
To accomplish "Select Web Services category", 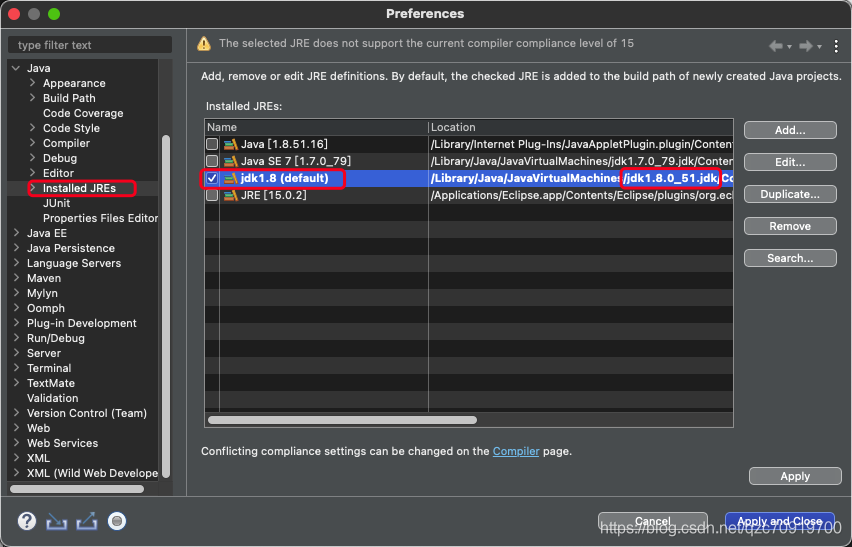I will pyautogui.click(x=62, y=443).
